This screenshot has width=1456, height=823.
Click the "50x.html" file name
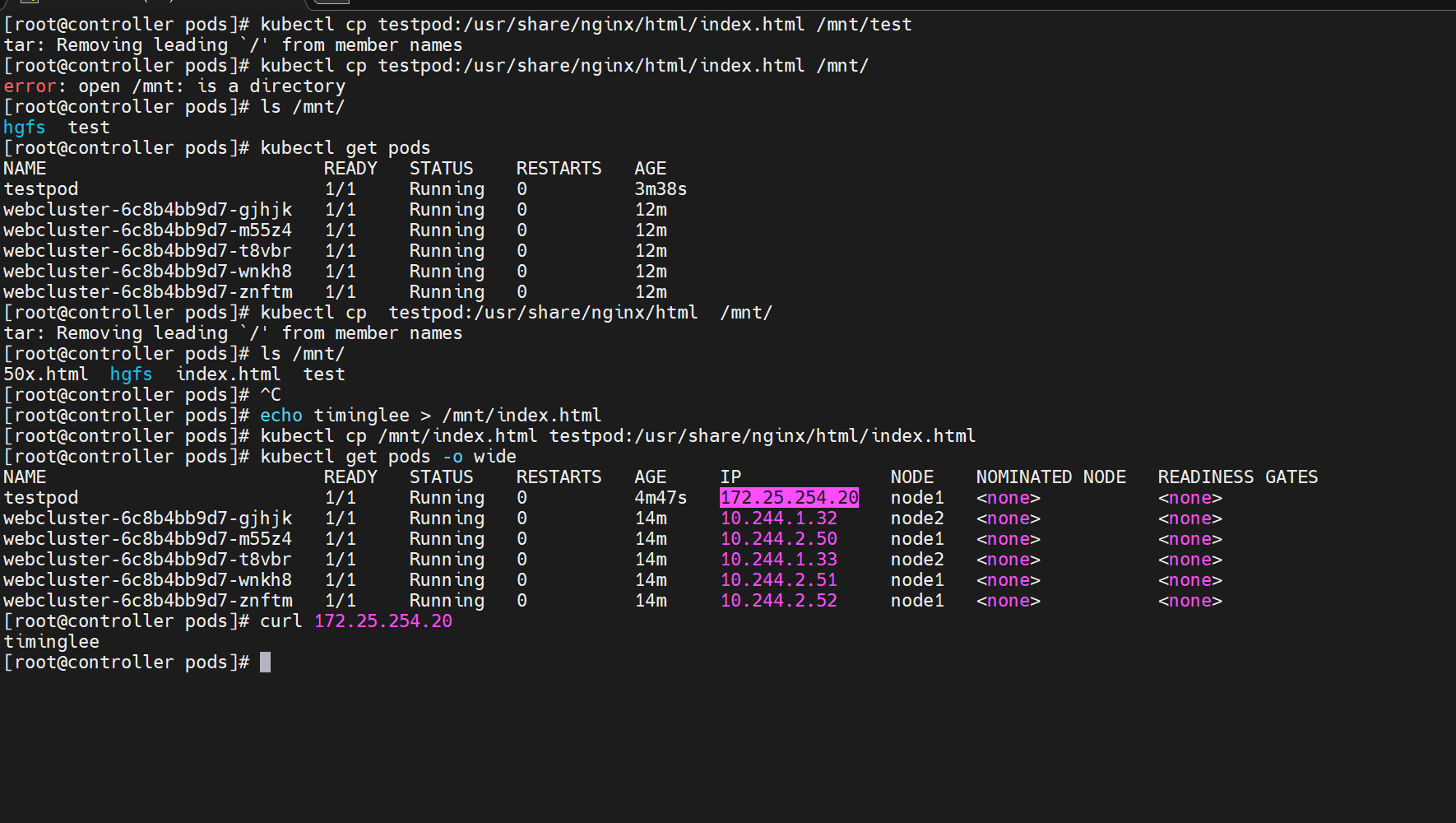[46, 374]
